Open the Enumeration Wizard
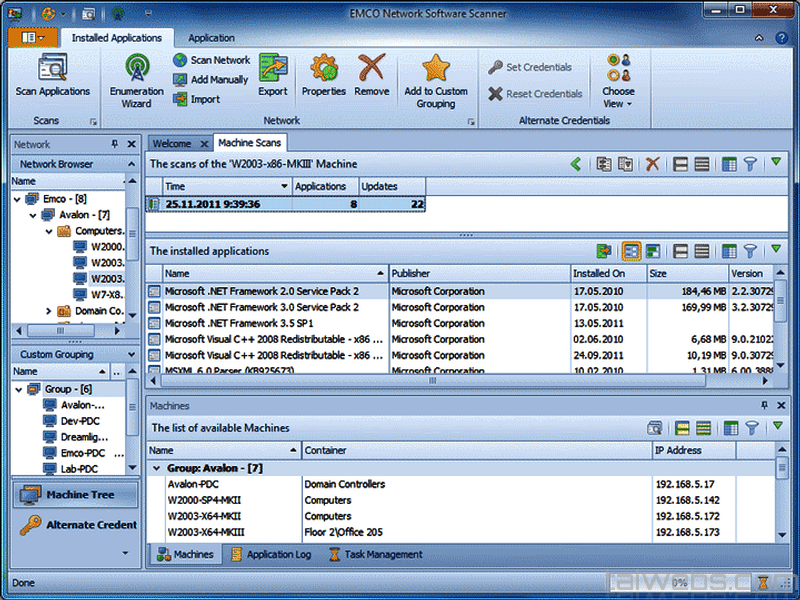 pos(136,70)
